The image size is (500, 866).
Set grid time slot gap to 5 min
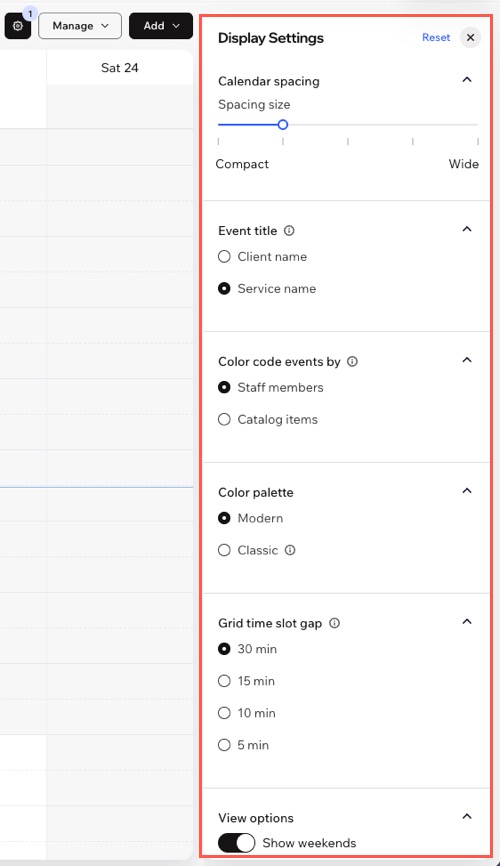point(224,746)
